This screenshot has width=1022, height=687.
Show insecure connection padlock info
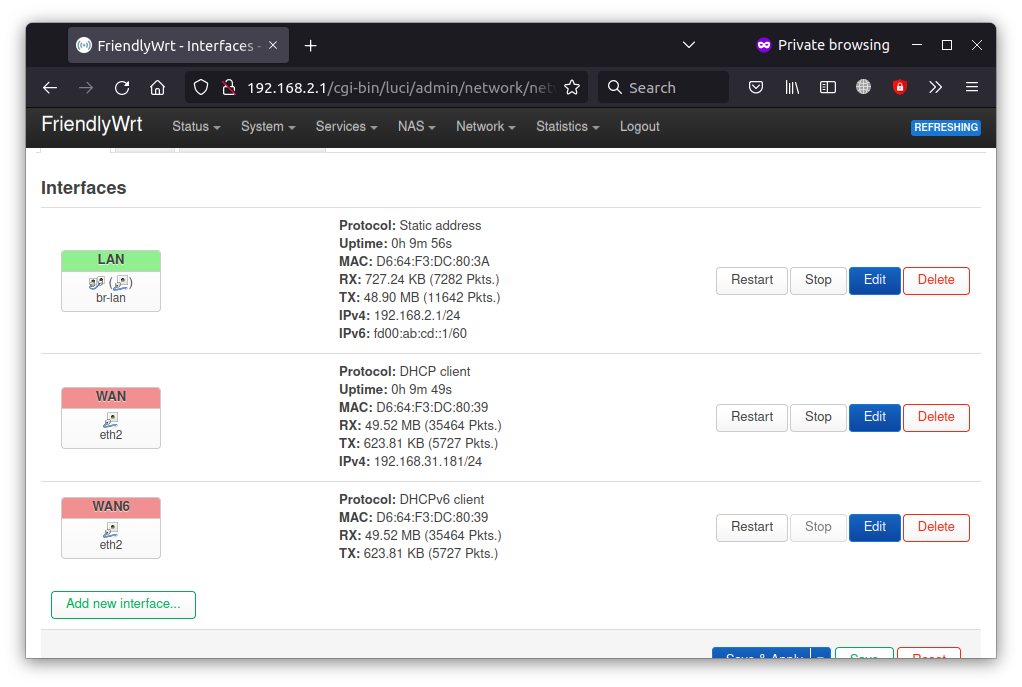tap(229, 87)
